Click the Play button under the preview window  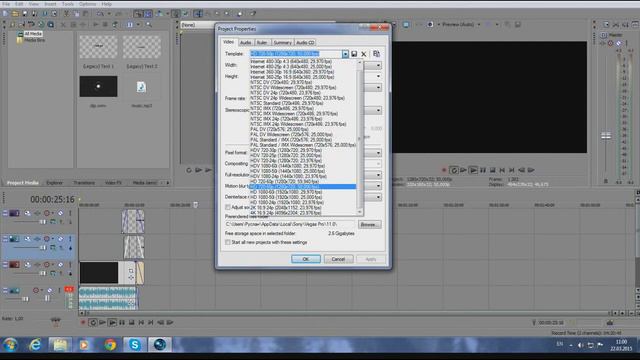point(473,170)
